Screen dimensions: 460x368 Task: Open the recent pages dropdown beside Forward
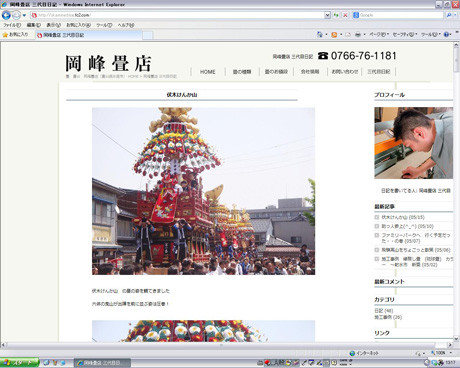coord(24,15)
